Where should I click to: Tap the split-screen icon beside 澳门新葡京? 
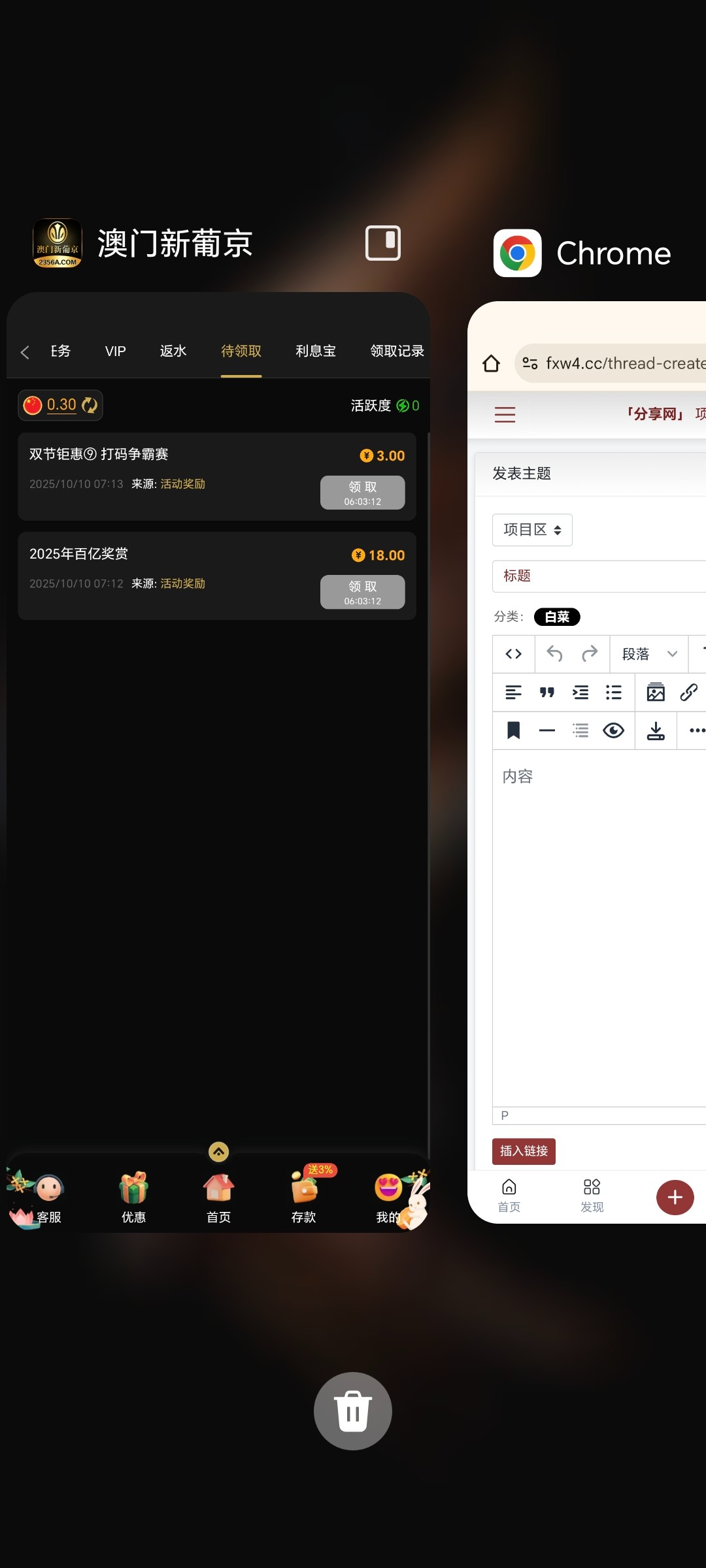click(382, 243)
